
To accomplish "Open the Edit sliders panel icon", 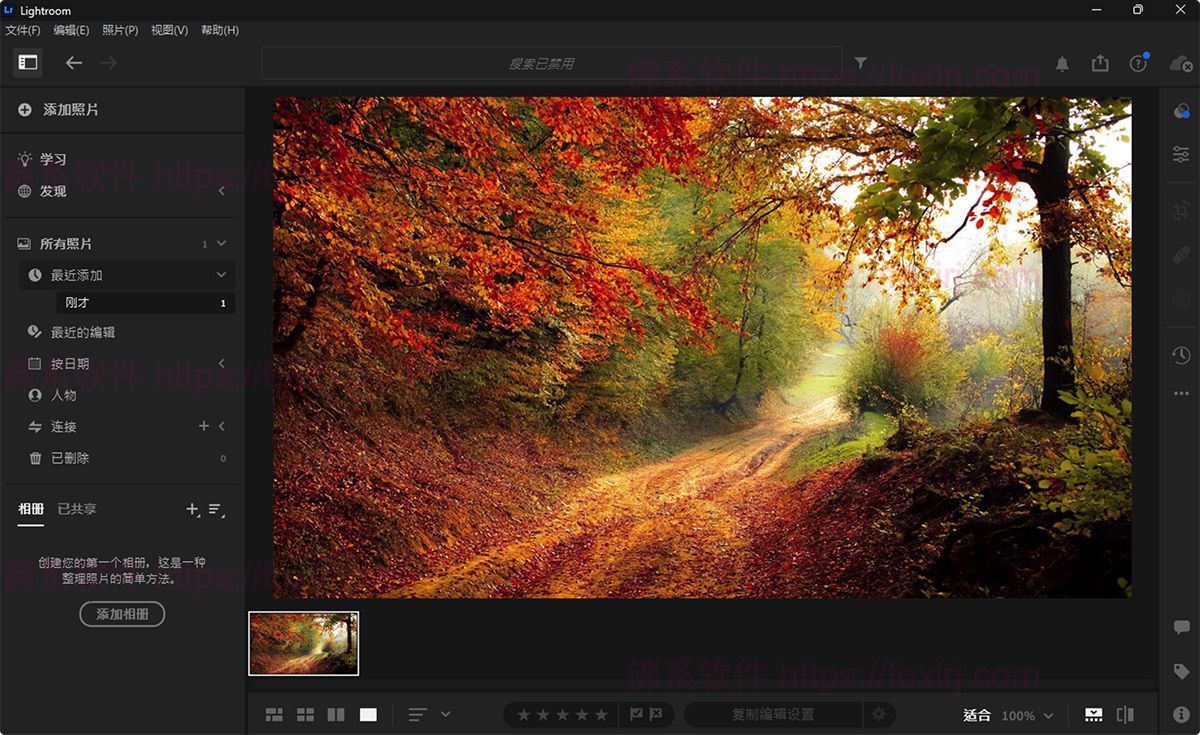I will (1181, 154).
